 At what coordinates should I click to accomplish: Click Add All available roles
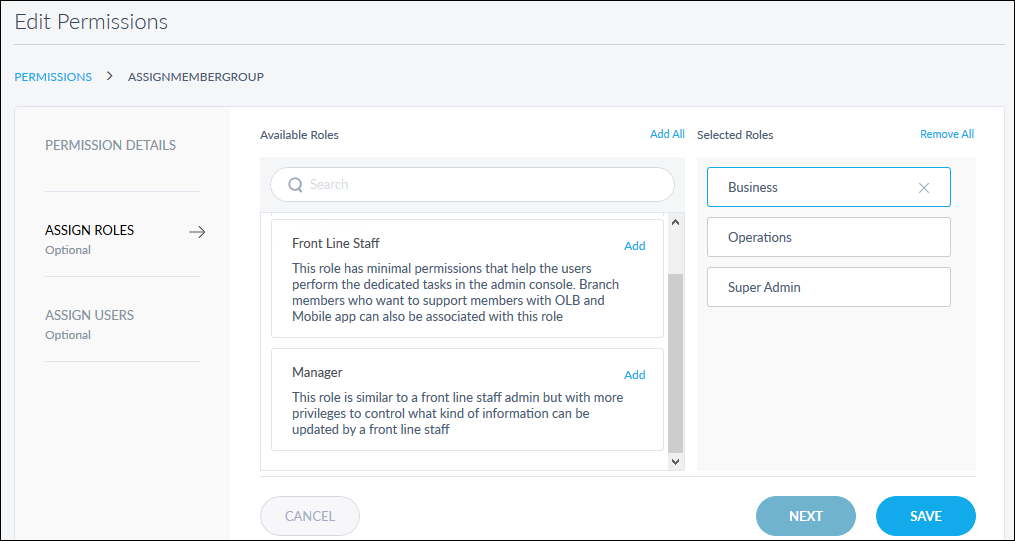click(x=667, y=134)
